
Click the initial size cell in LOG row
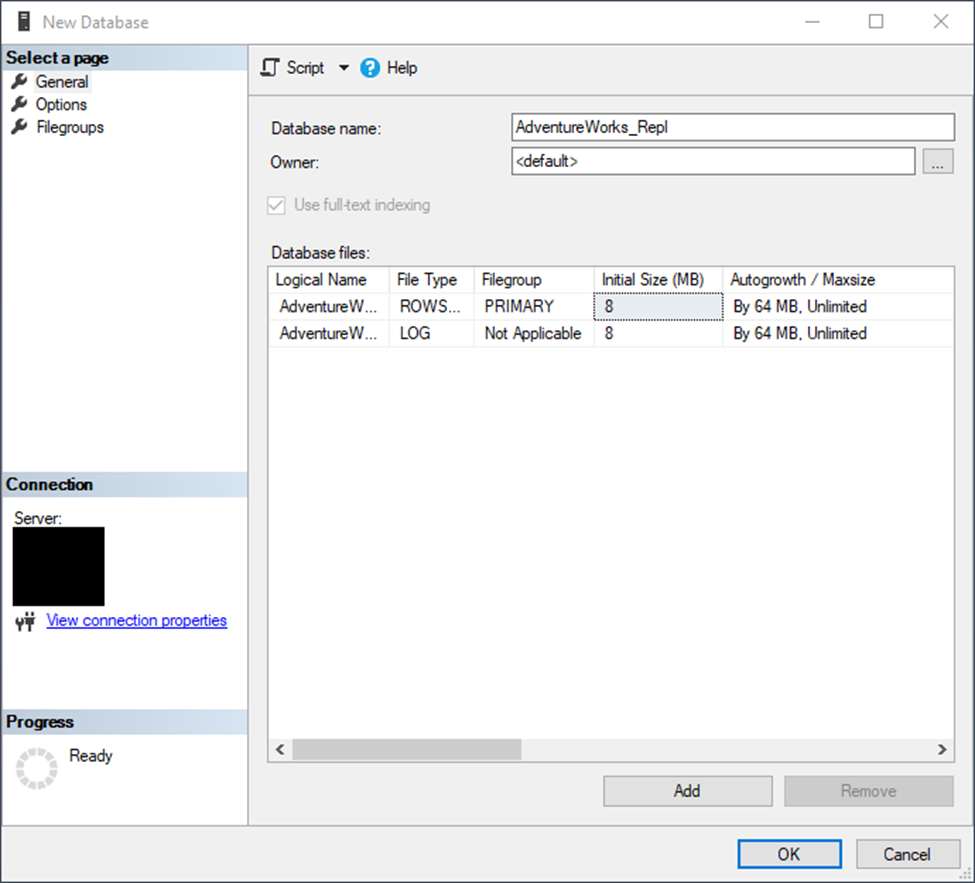(658, 333)
